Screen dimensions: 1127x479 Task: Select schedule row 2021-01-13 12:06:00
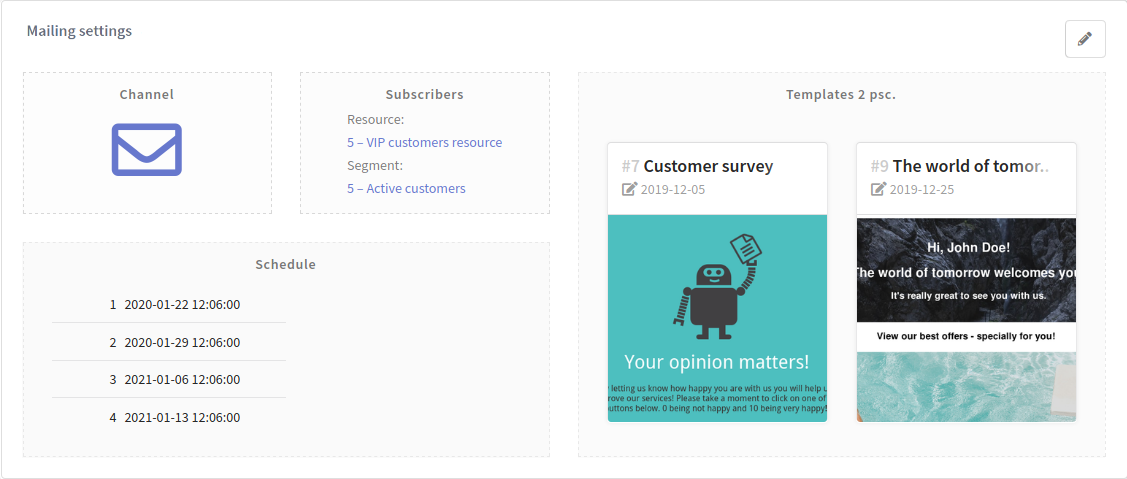(181, 418)
